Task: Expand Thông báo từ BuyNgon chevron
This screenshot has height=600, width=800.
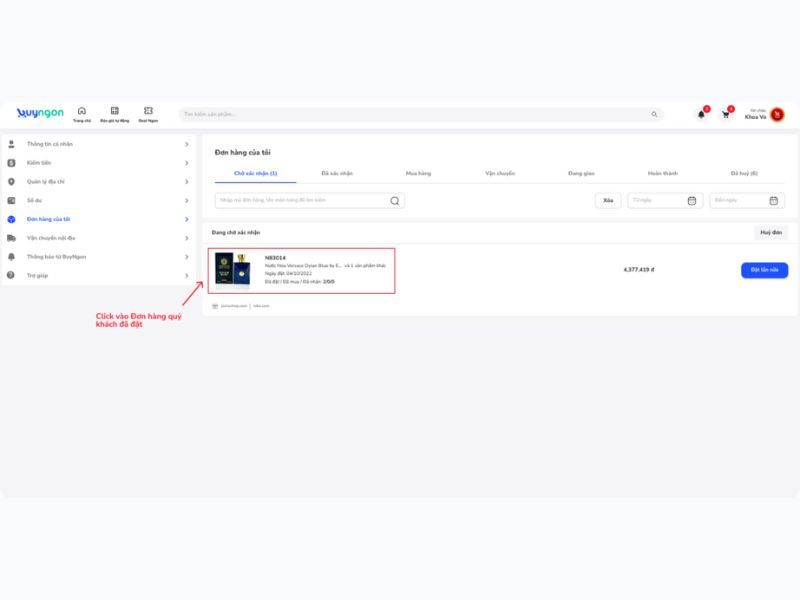Action: point(187,257)
